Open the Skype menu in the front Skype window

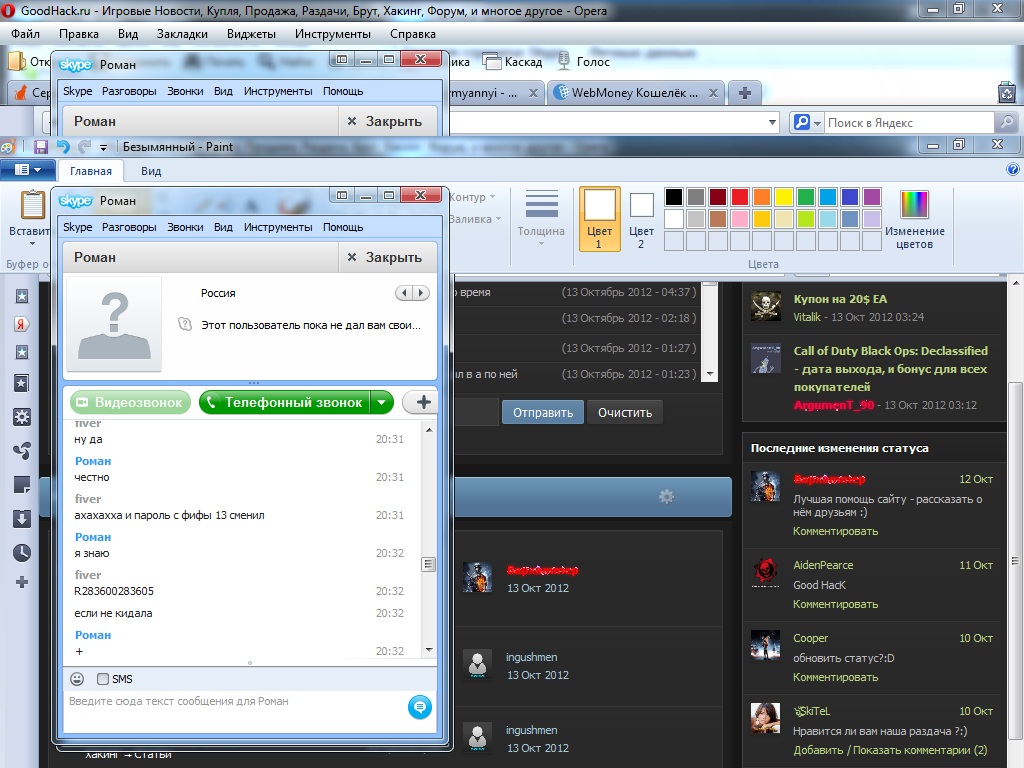[78, 227]
